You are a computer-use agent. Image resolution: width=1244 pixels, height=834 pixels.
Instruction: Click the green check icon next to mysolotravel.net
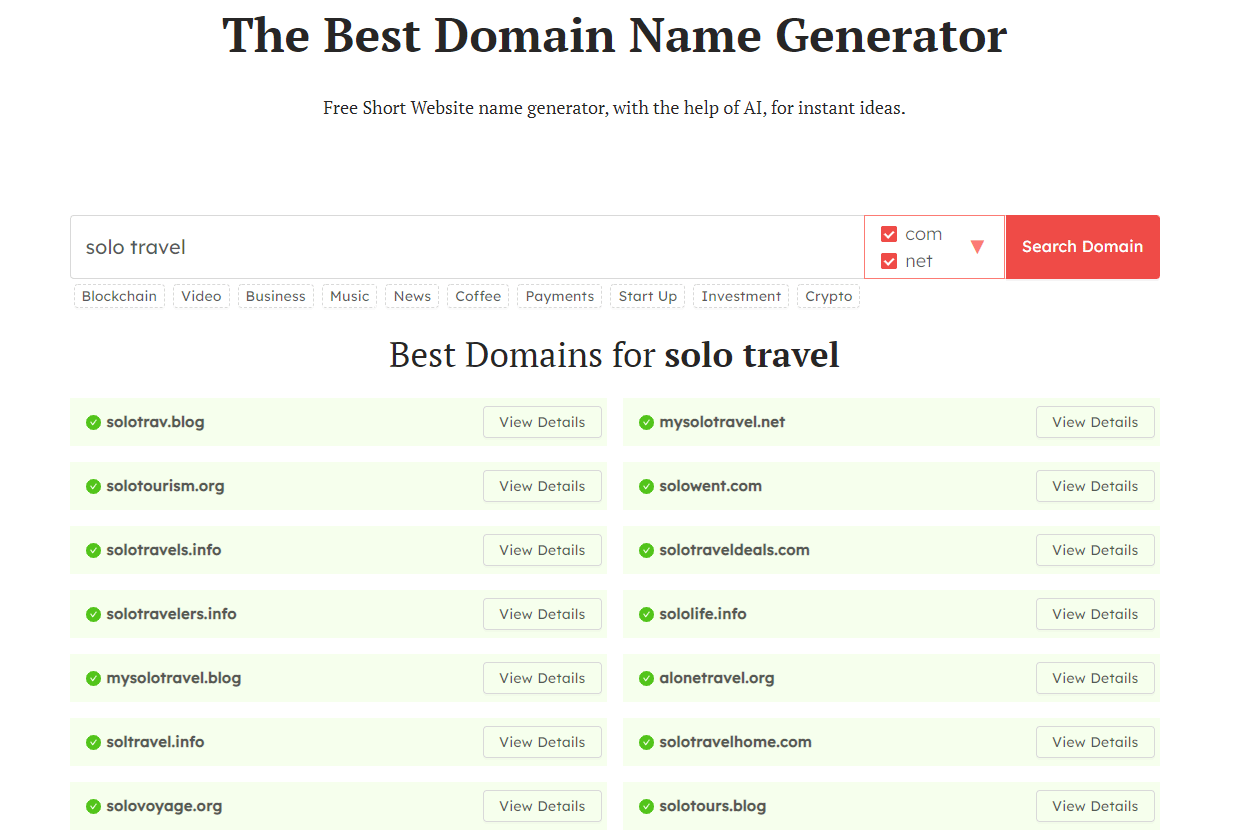point(645,422)
